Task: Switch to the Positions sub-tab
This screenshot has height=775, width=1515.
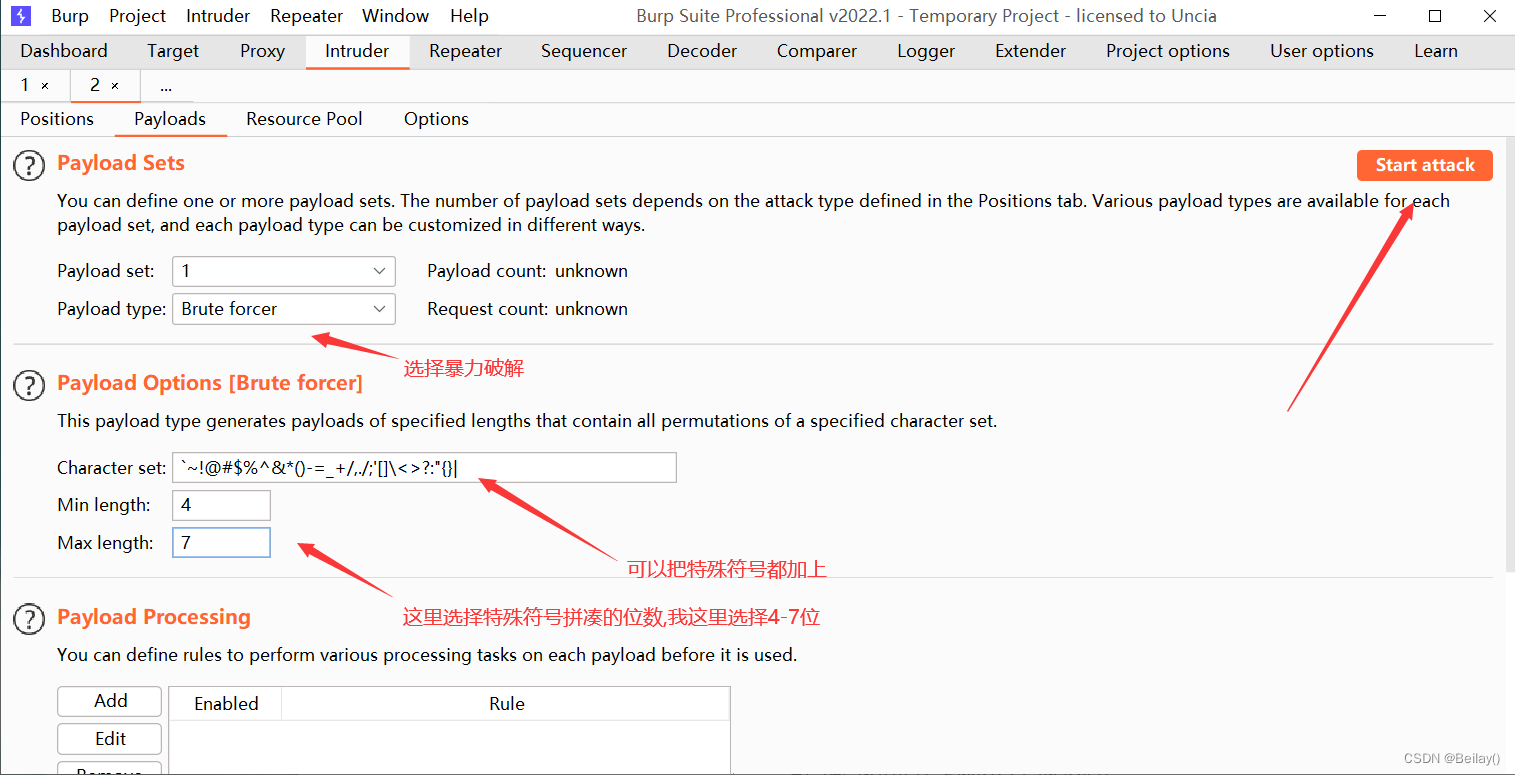Action: [x=57, y=119]
